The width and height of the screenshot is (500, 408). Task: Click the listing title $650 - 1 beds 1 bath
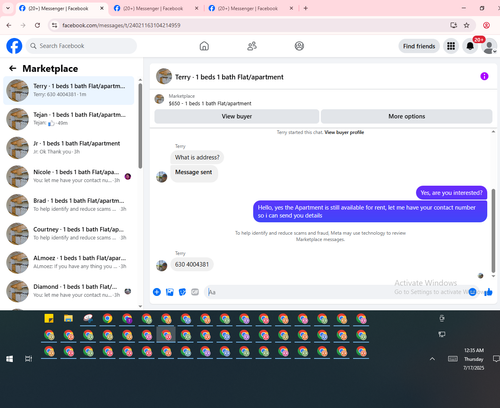[x=210, y=103]
